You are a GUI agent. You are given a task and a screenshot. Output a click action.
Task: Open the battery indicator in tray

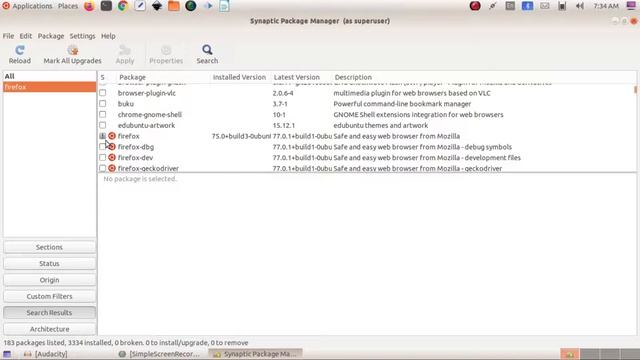562,6
